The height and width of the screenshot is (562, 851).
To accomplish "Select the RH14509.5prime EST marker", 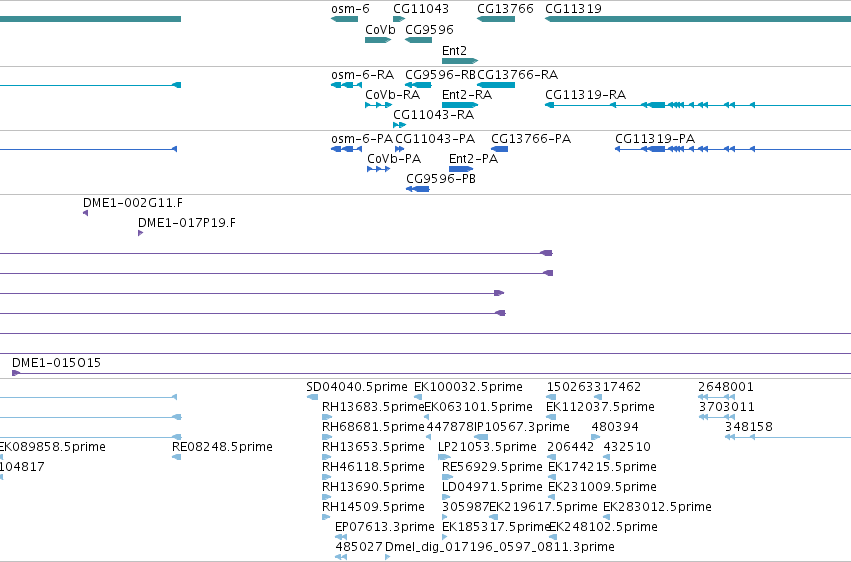I will tap(326, 517).
